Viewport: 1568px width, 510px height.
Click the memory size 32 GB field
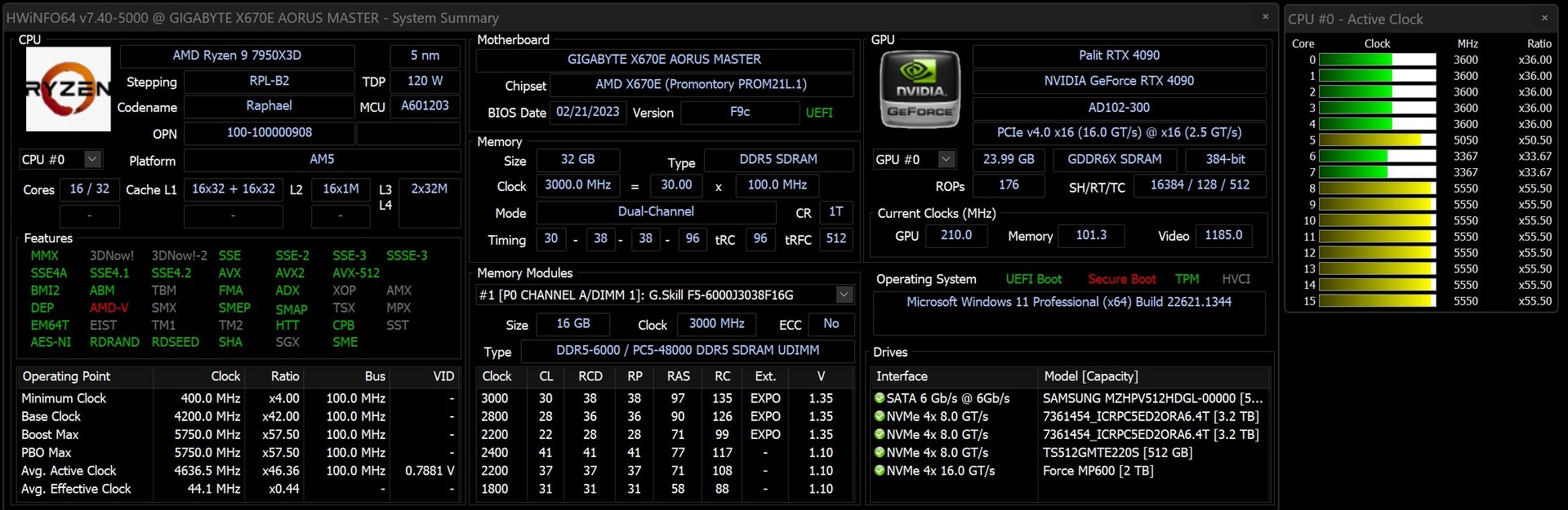(x=577, y=159)
